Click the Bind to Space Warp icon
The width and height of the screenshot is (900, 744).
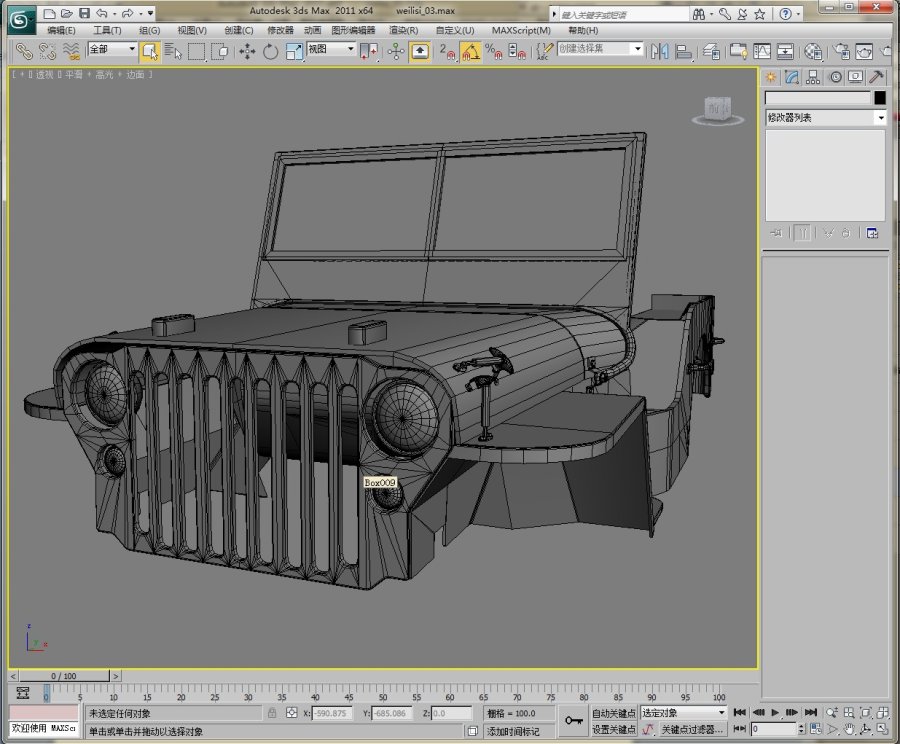(71, 52)
